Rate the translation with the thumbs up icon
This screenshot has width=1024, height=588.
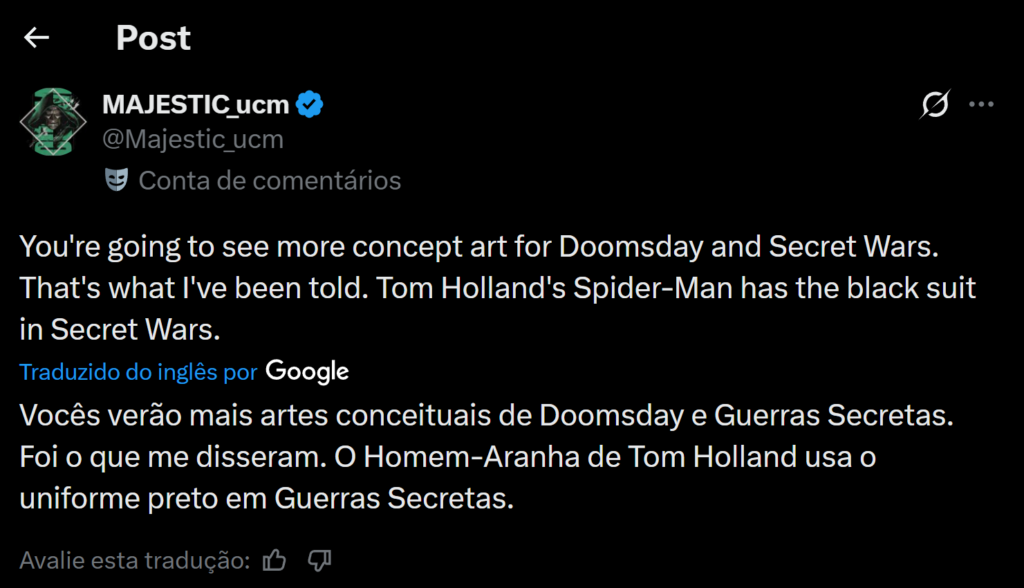275,560
